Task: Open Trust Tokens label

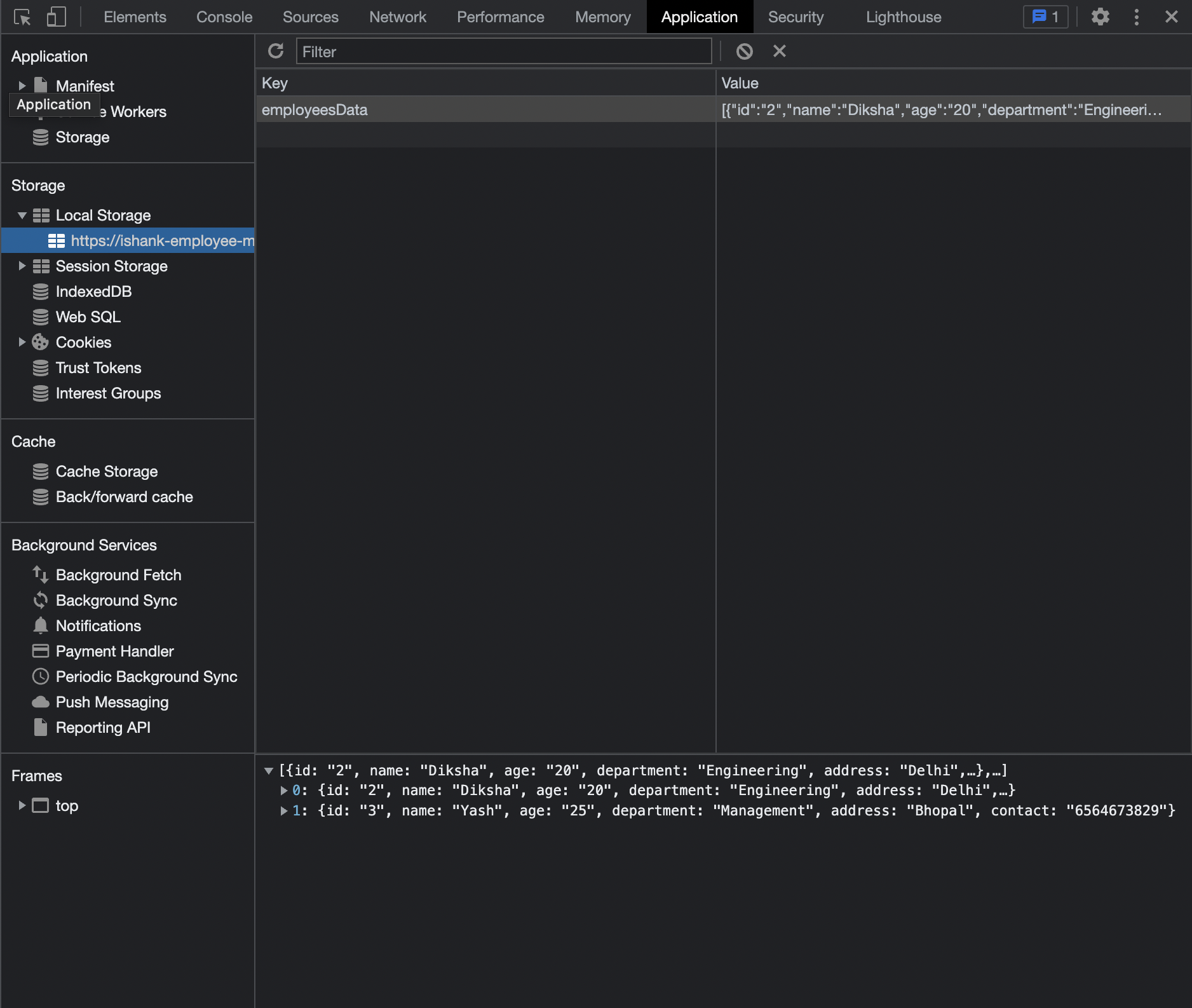Action: pyautogui.click(x=98, y=368)
